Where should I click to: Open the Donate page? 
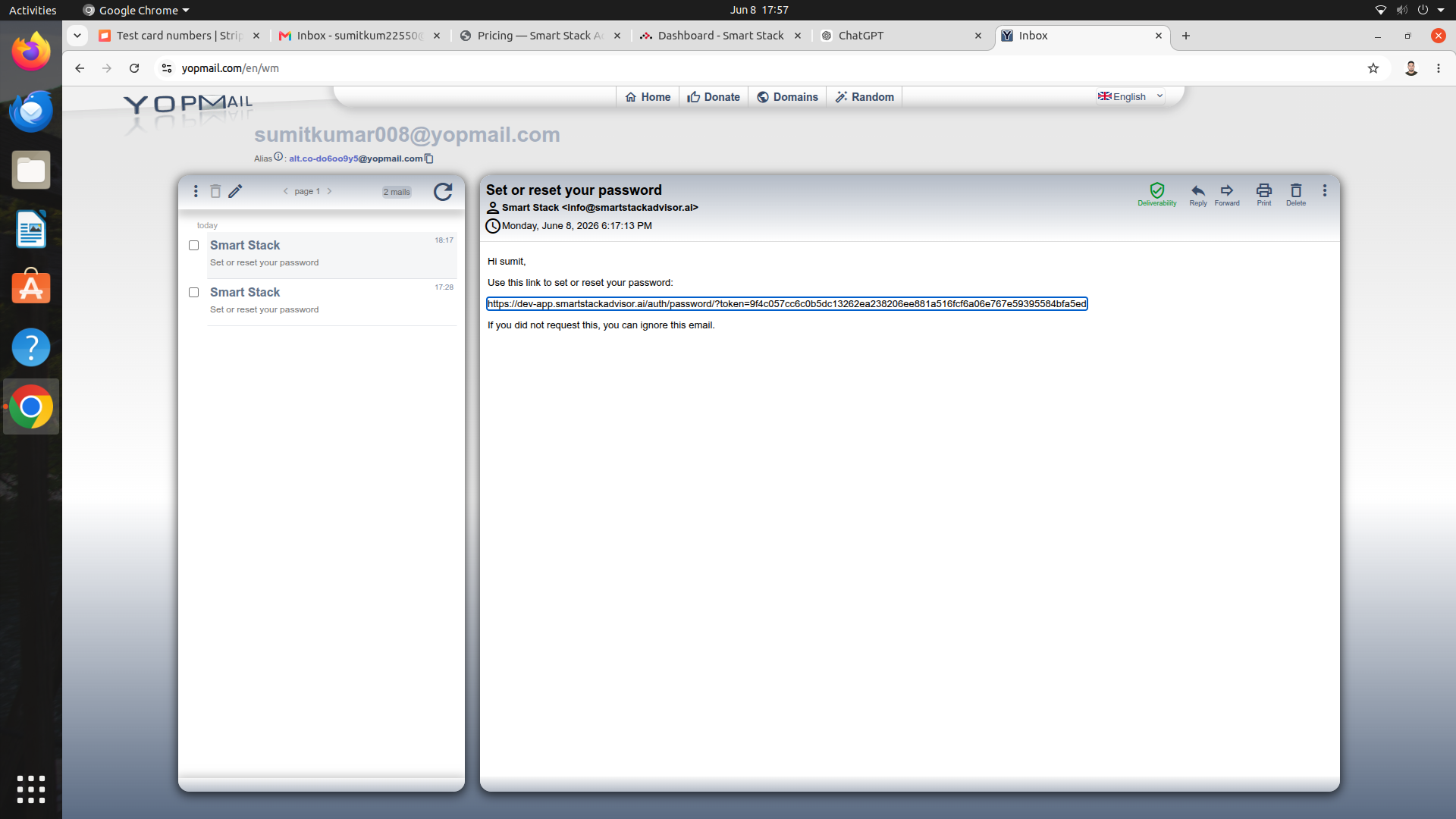tap(714, 97)
